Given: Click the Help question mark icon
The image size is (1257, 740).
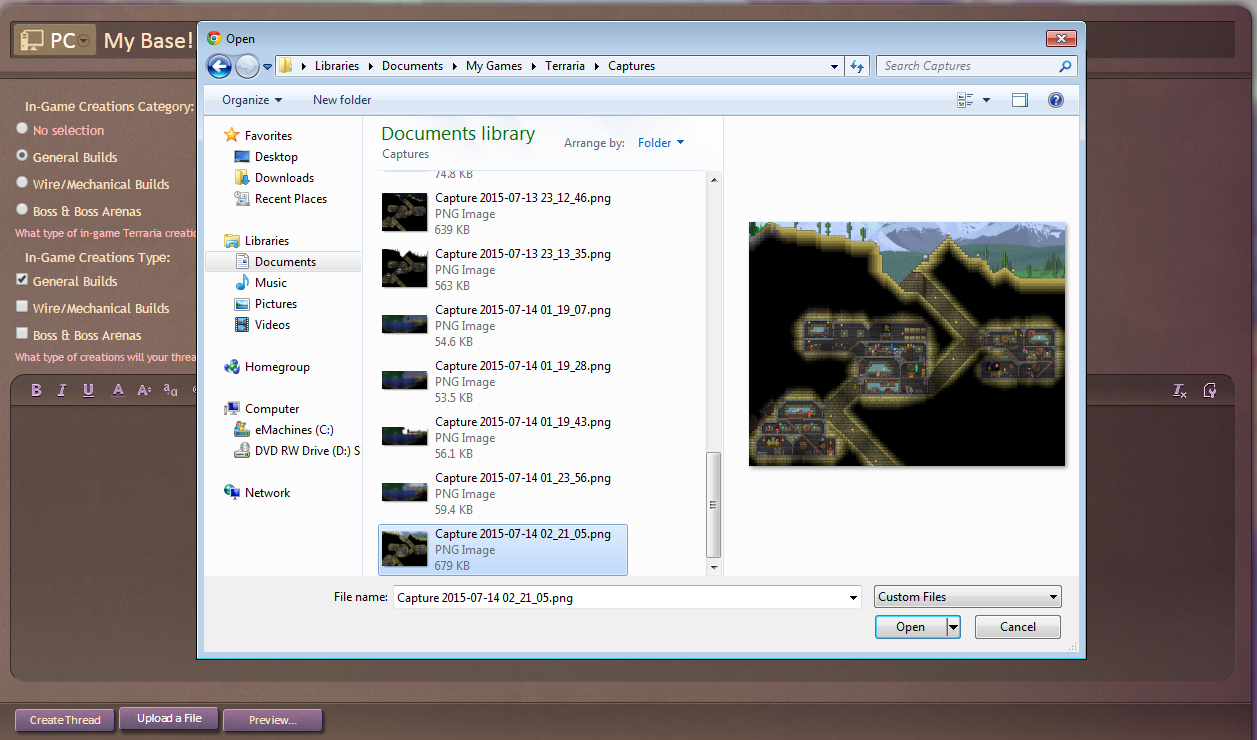Looking at the screenshot, I should [1055, 100].
